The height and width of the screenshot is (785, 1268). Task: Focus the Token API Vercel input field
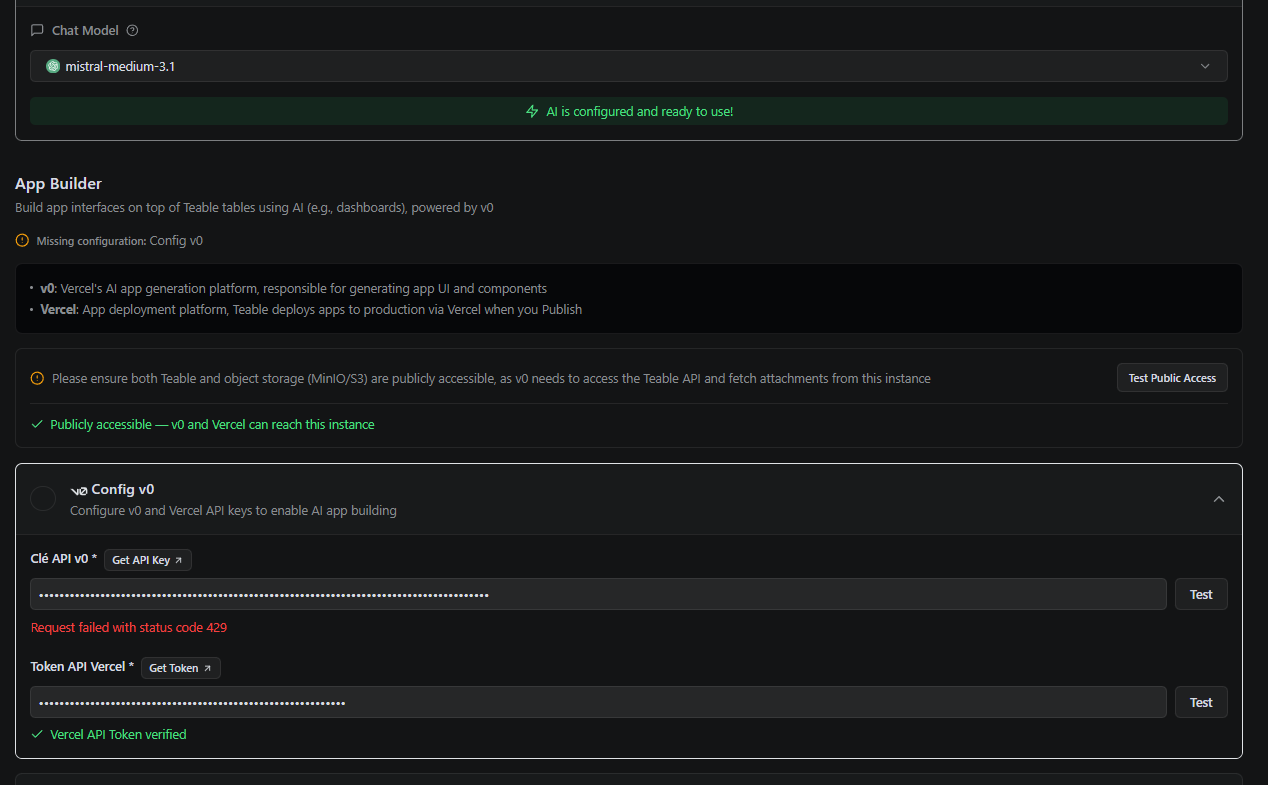(598, 702)
